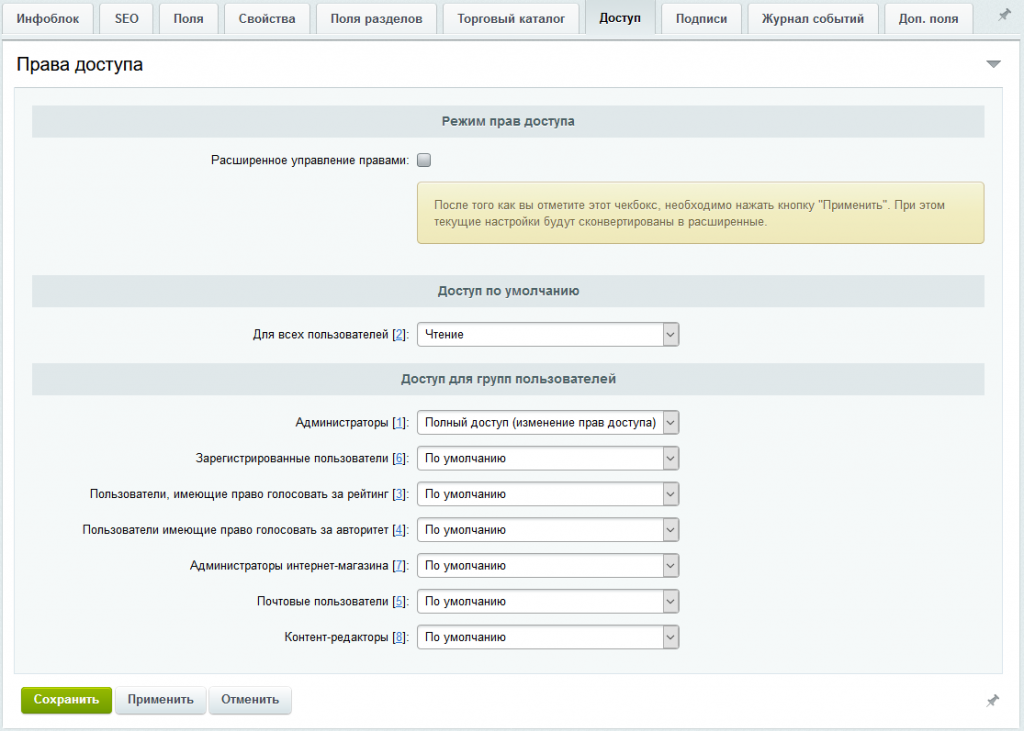Go to the Торговый каталог tab
Viewport: 1024px width, 731px height.
tap(511, 18)
